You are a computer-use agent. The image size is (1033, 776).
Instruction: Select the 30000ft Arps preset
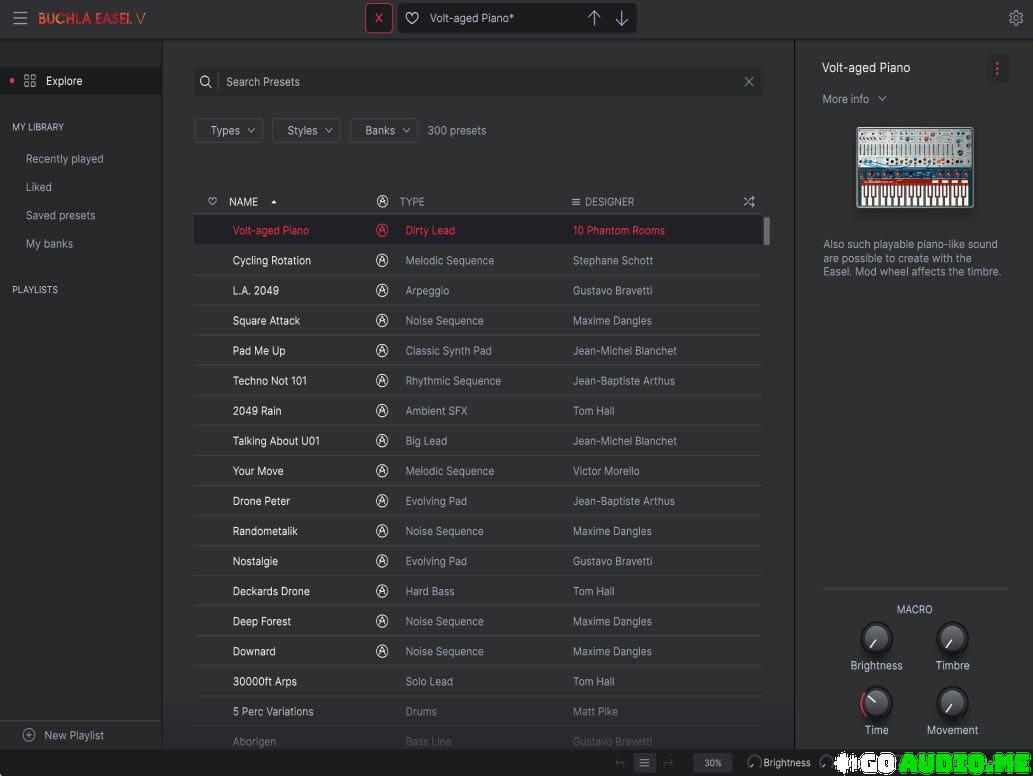[x=478, y=682]
